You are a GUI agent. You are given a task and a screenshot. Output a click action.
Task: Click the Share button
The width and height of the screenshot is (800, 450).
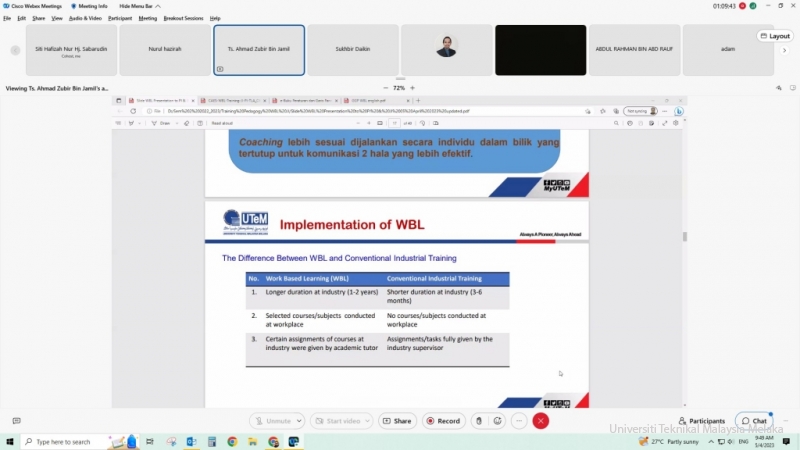397,421
